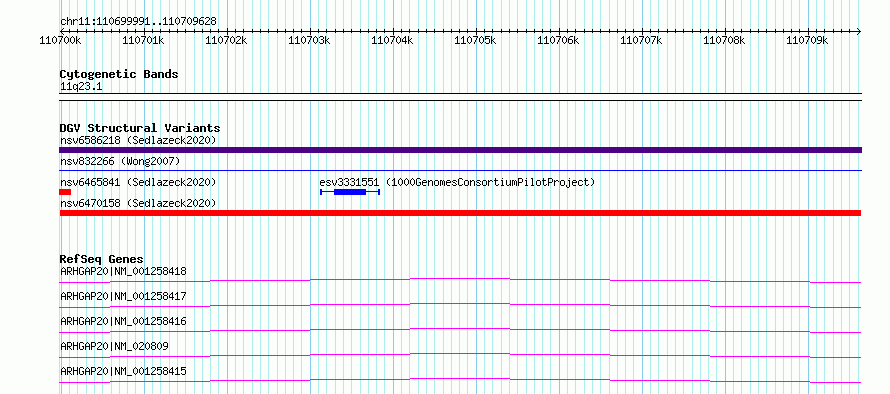Click the short red nsv6465841 variant block
Screen dimensions: 890x394
(65, 192)
